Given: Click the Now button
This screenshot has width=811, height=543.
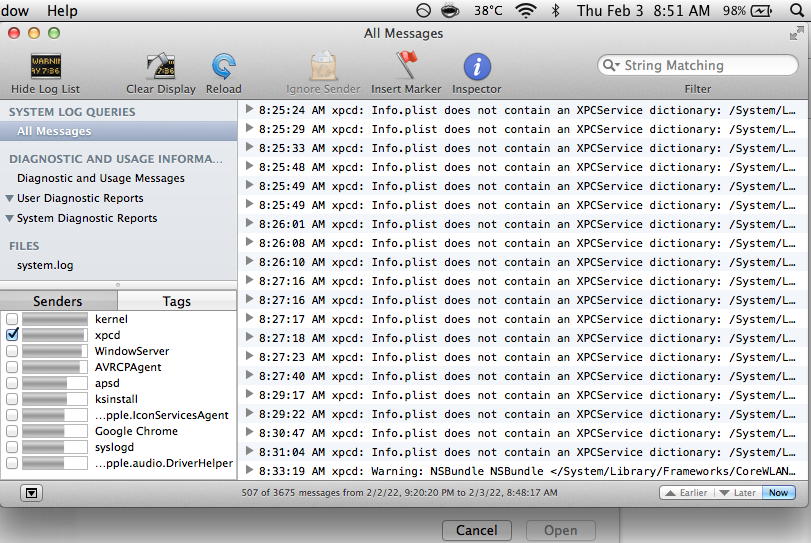Looking at the screenshot, I should [x=778, y=493].
